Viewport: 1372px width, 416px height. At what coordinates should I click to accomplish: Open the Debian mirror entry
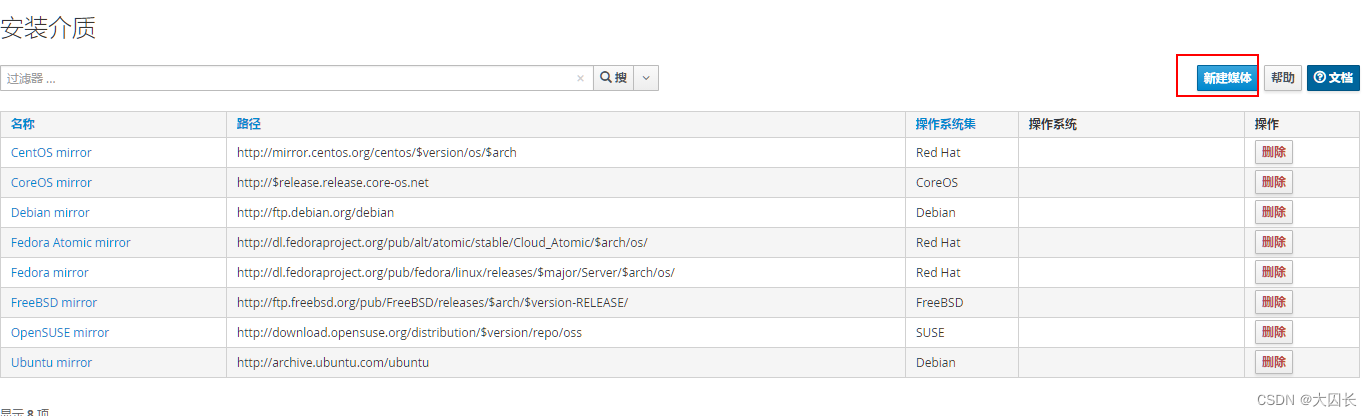[50, 213]
